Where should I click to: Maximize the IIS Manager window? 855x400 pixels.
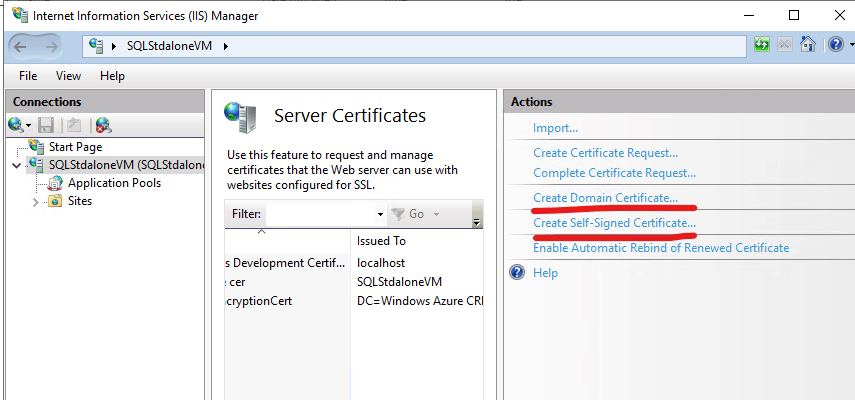pos(794,15)
